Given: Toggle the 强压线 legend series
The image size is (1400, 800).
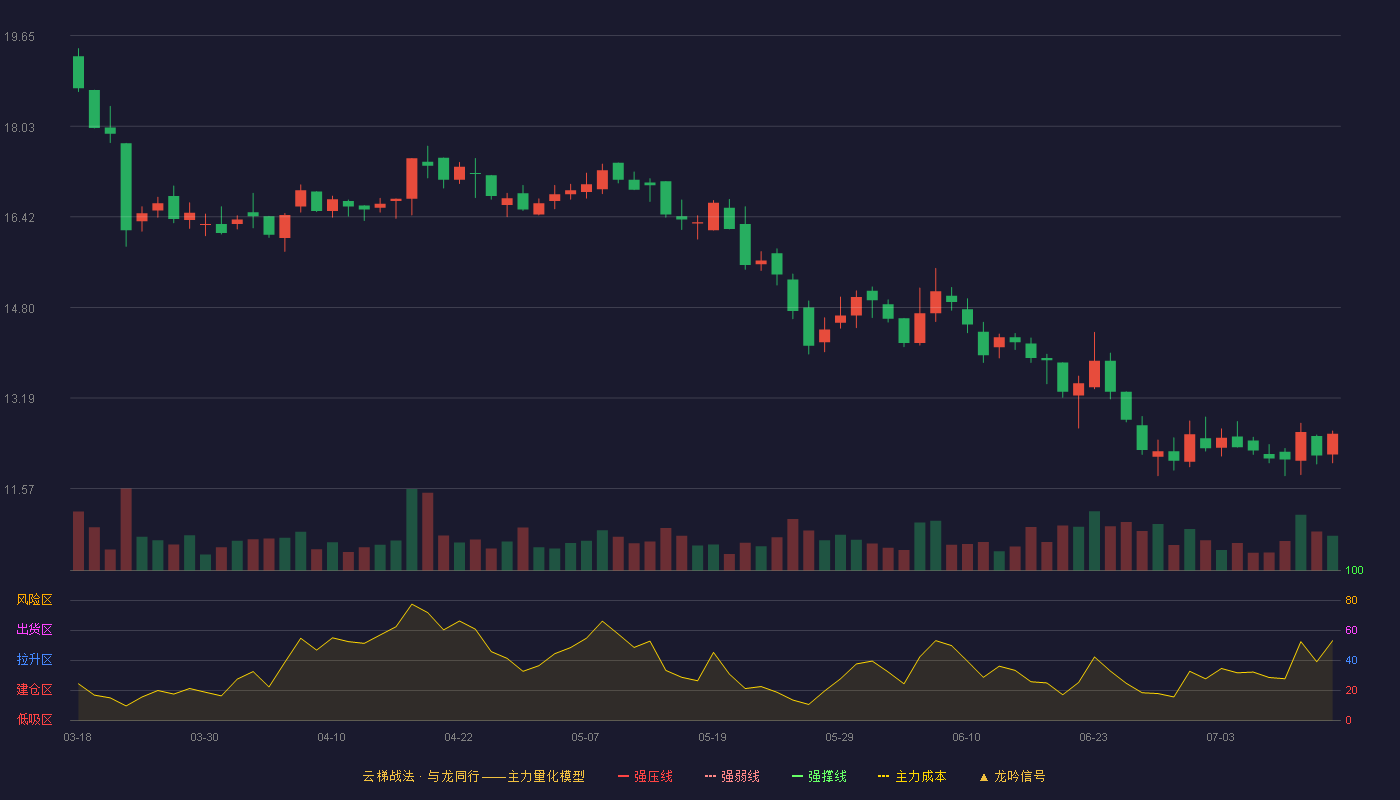Looking at the screenshot, I should [x=645, y=776].
